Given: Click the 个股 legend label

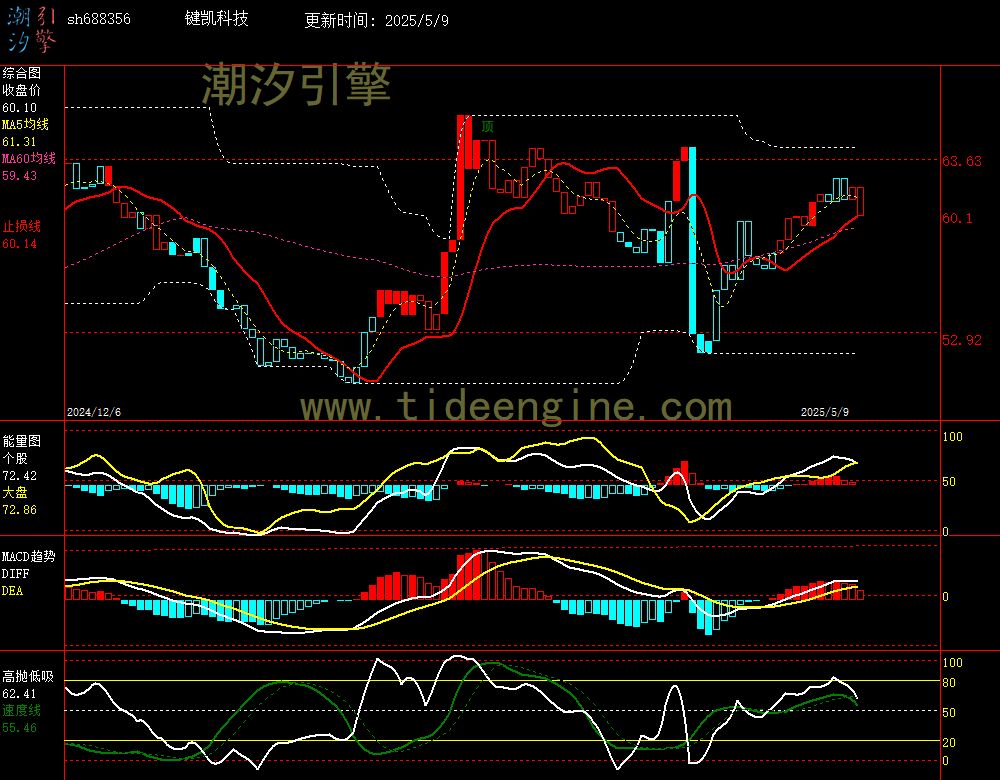Looking at the screenshot, I should pyautogui.click(x=15, y=459).
